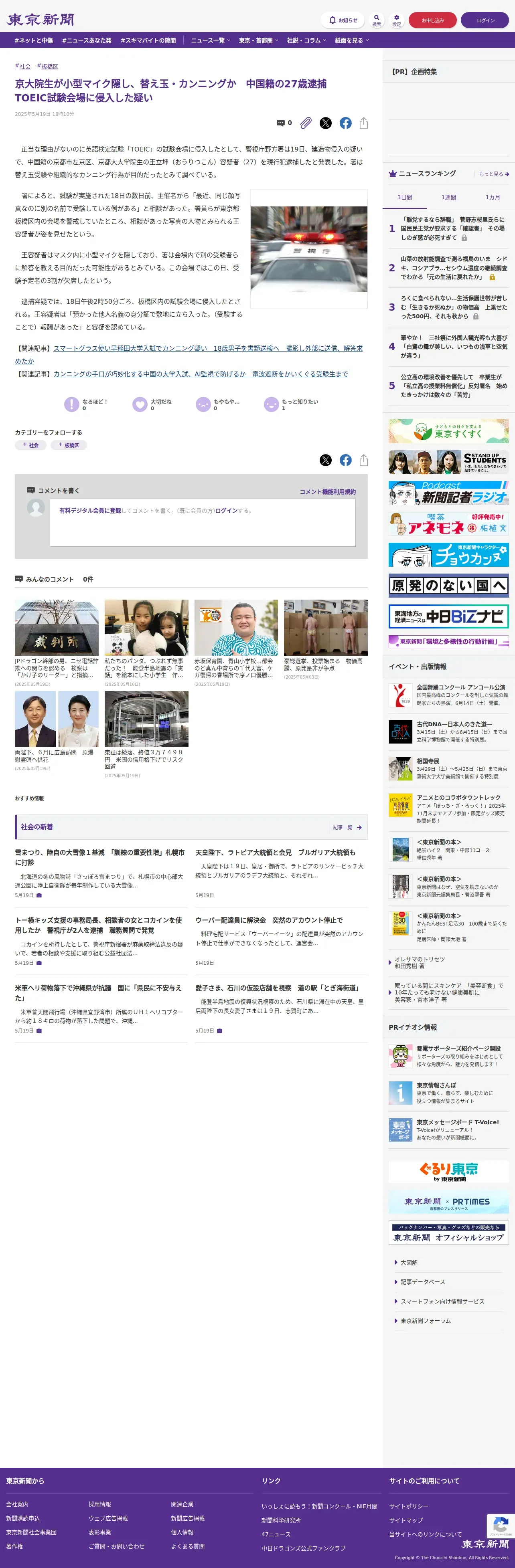Open the #ネットと中傷 nav item
This screenshot has width=515, height=1568.
34,40
